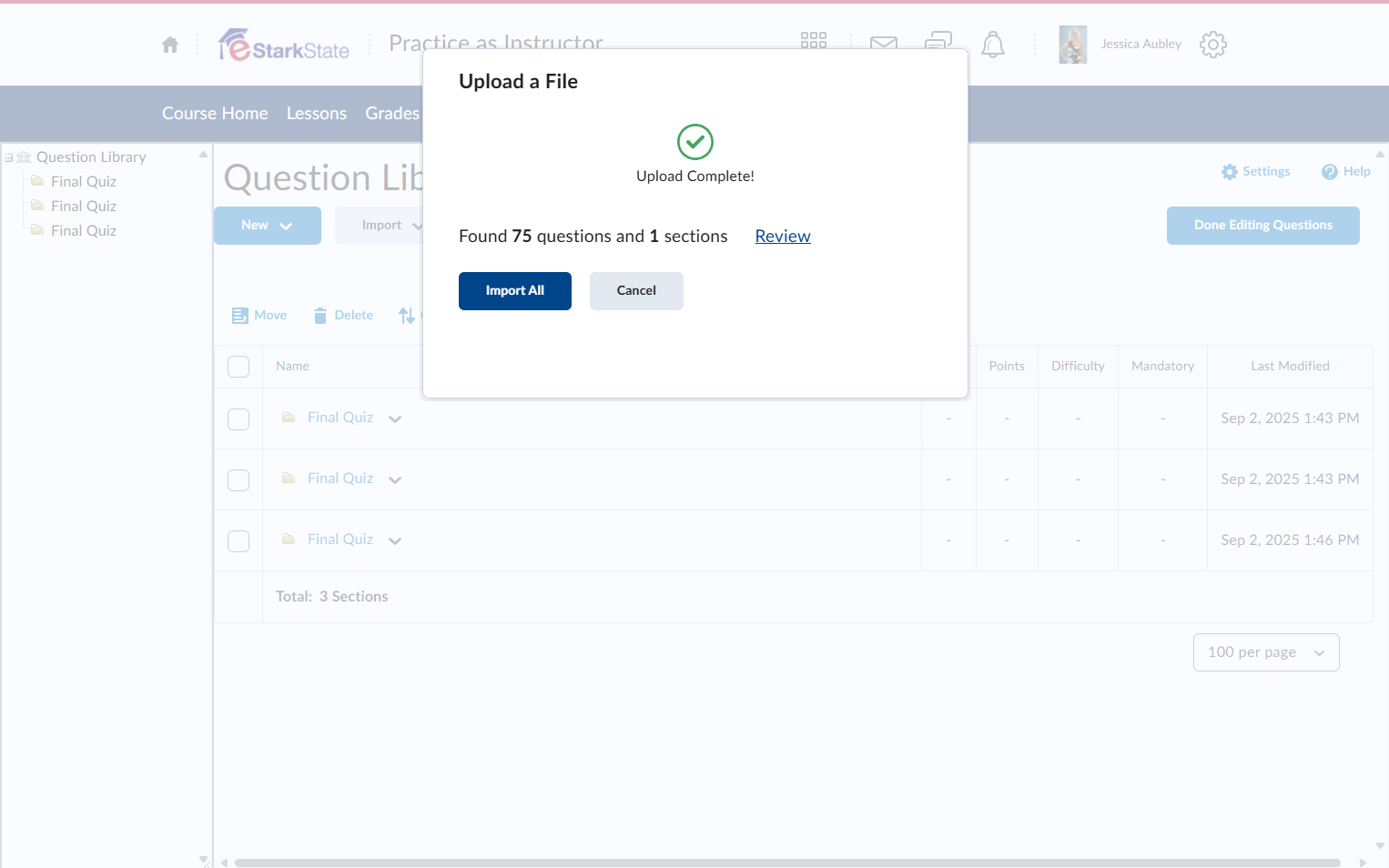Image resolution: width=1389 pixels, height=868 pixels.
Task: Open the 100 per page dropdown
Action: (1266, 652)
